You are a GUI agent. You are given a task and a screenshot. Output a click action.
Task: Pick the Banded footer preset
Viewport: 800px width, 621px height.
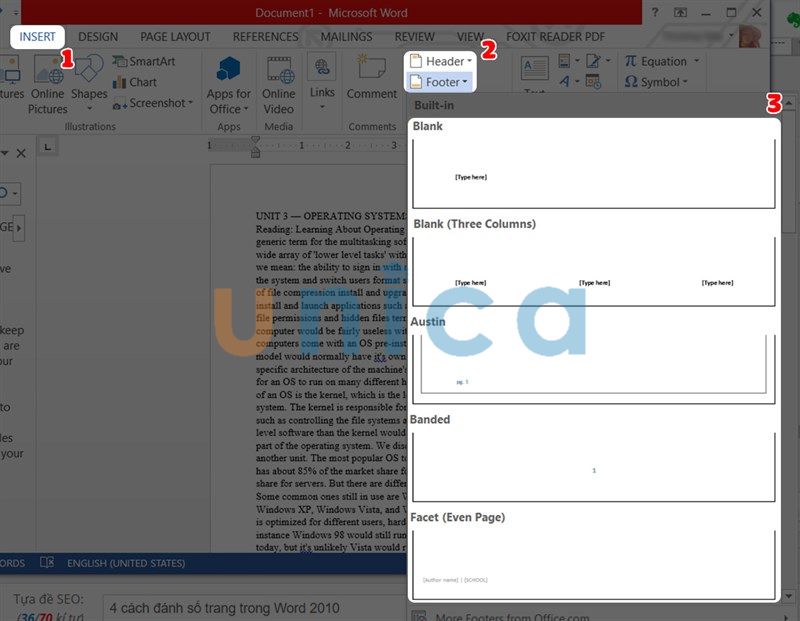click(x=594, y=466)
